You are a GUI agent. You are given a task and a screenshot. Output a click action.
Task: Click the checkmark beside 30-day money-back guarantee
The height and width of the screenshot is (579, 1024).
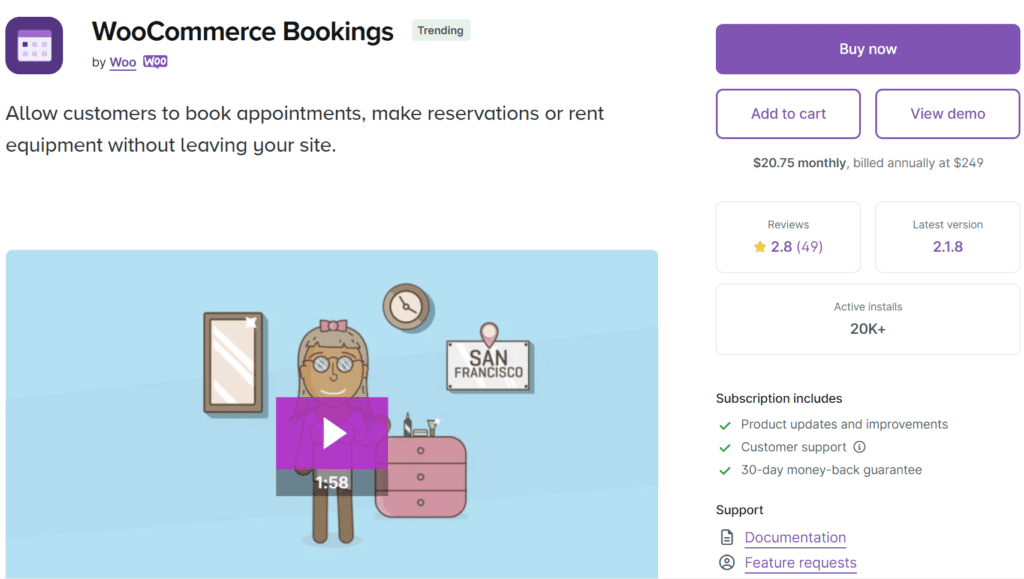(725, 471)
